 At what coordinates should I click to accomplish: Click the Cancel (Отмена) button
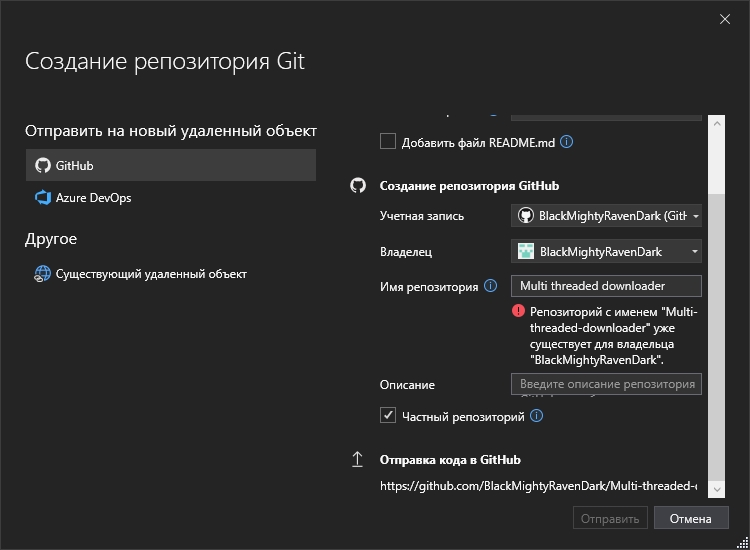coord(691,518)
